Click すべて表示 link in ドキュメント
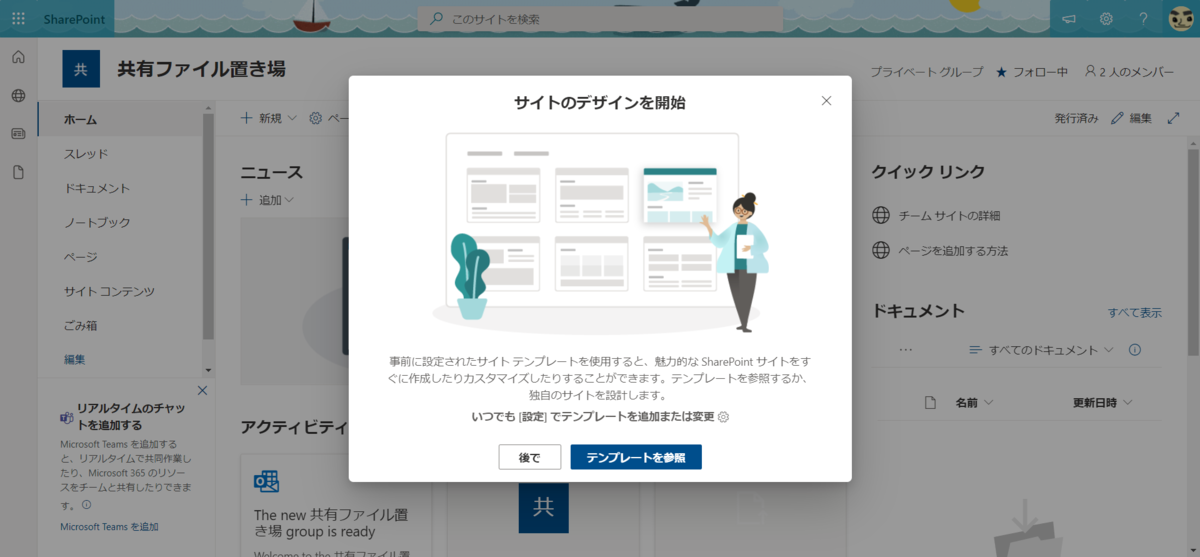1200x557 pixels. point(1134,312)
